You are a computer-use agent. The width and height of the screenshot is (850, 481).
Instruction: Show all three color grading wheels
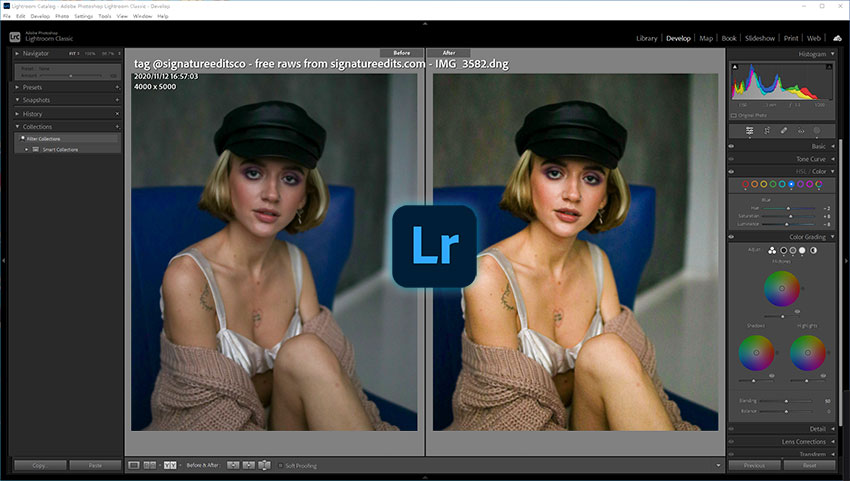772,250
